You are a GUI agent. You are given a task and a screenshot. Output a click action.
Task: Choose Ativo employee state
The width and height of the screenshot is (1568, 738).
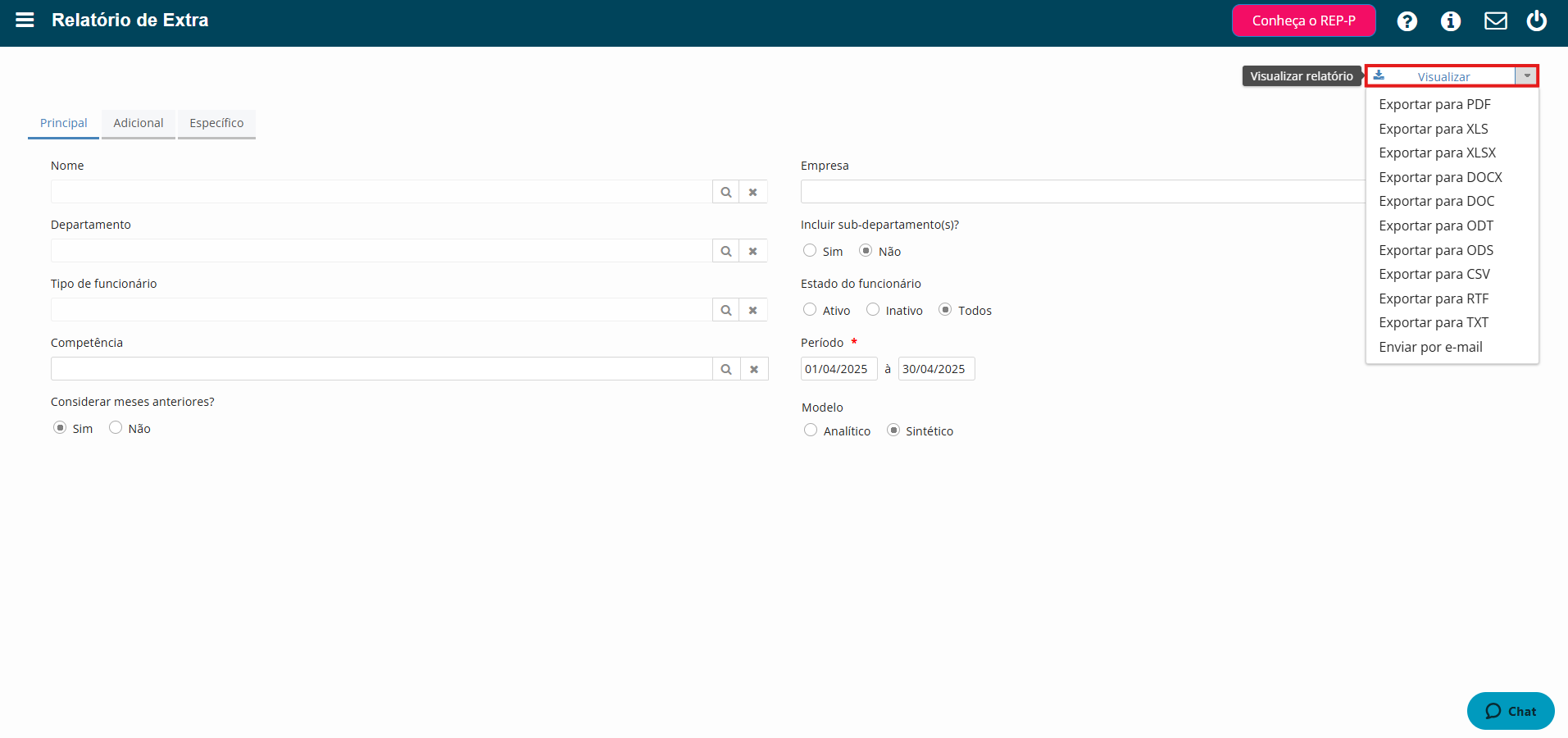810,309
